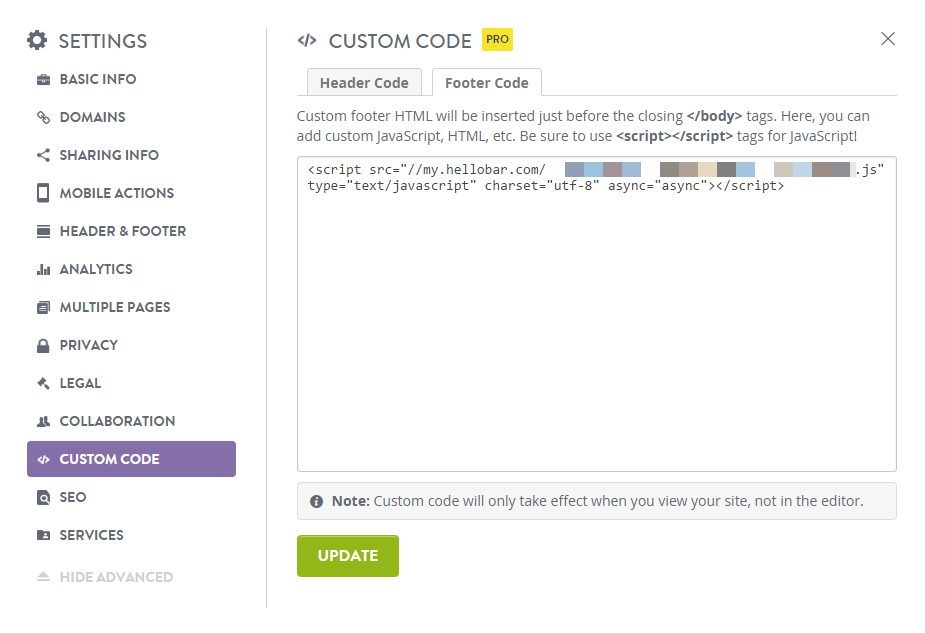The height and width of the screenshot is (633, 925).
Task: Click the Legal gavel icon
Action: (x=43, y=383)
